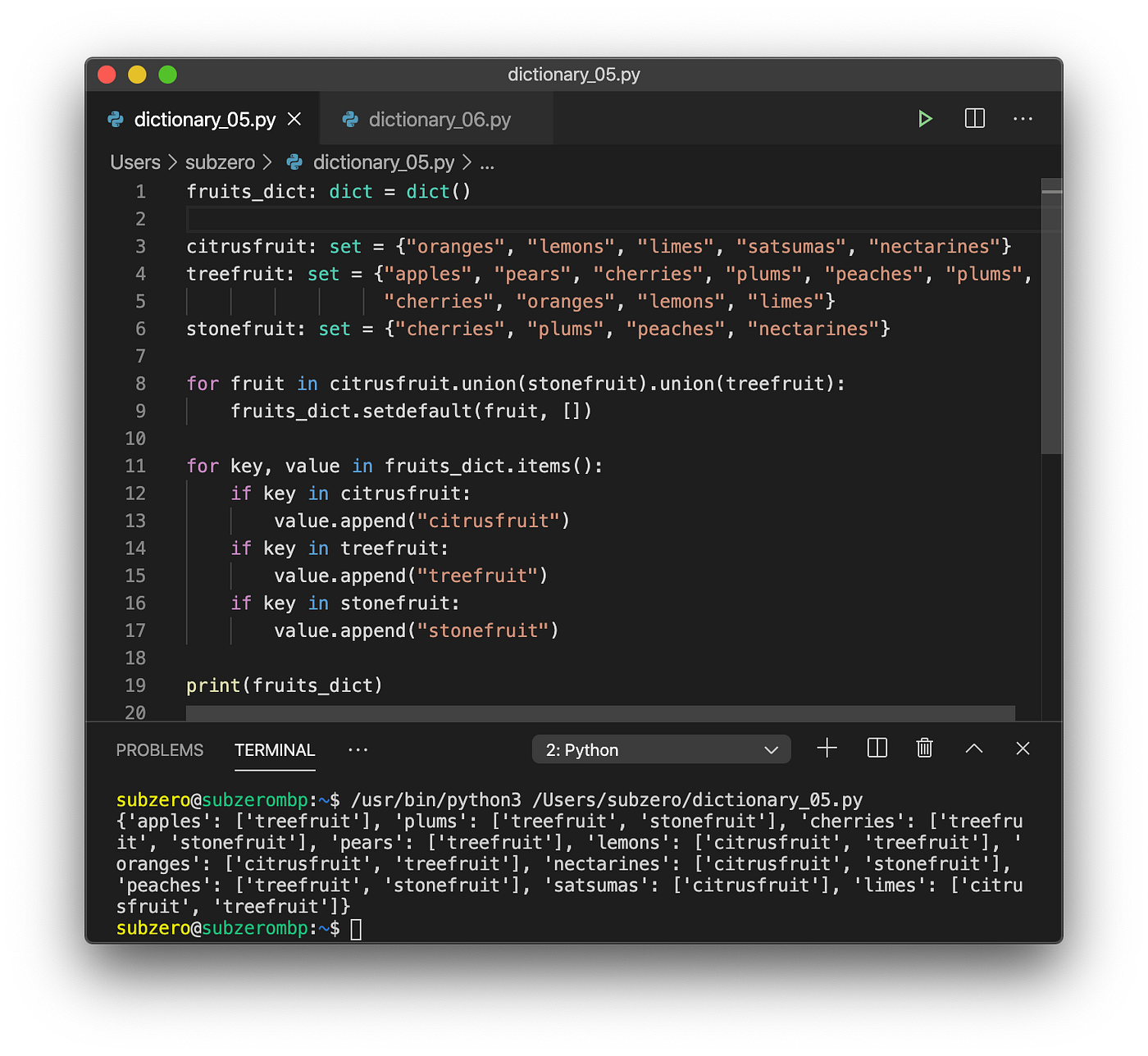Click value.append("treefruit") on line 15
The width and height of the screenshot is (1148, 1056).
[x=411, y=576]
